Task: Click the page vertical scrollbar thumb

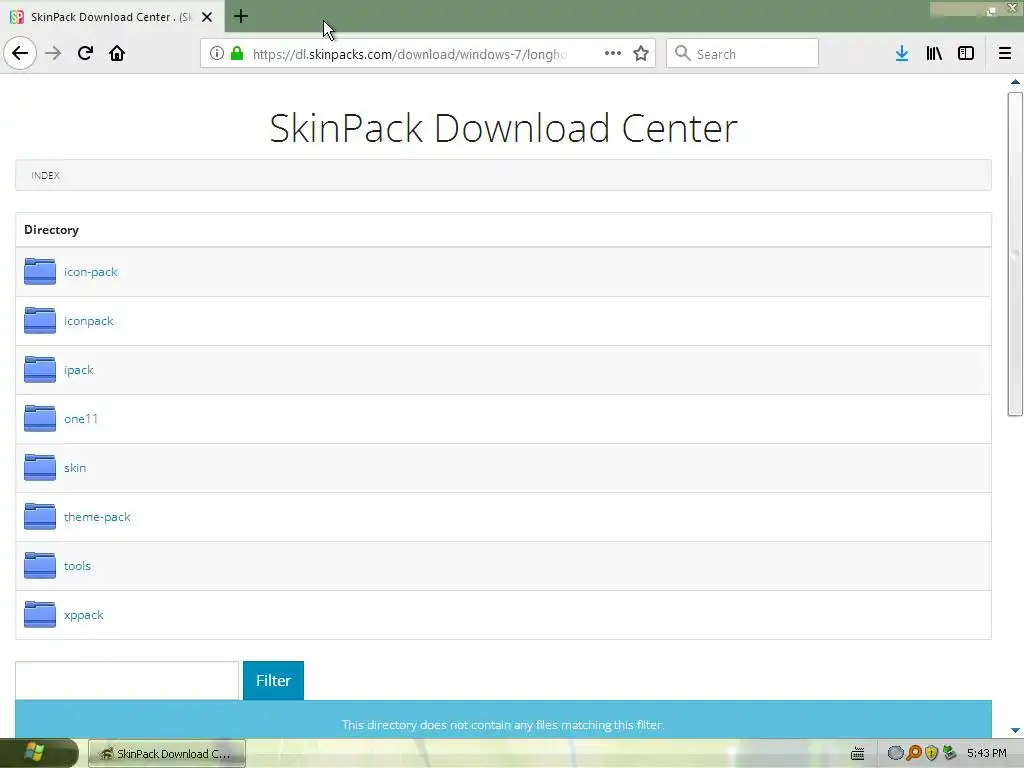Action: click(x=1015, y=254)
